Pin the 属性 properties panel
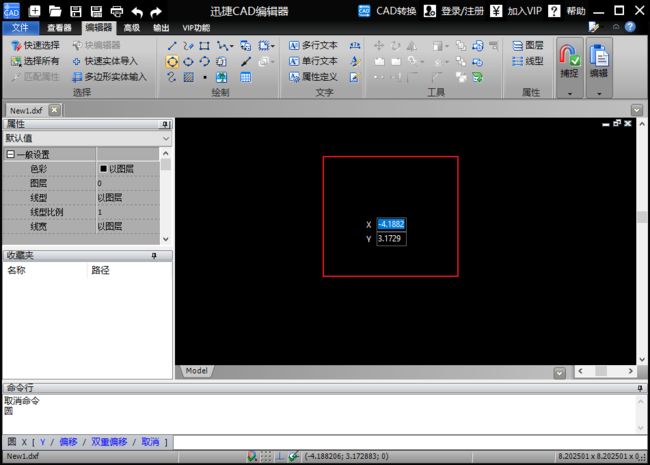Screen dimensions: 650x465 (x=165, y=124)
